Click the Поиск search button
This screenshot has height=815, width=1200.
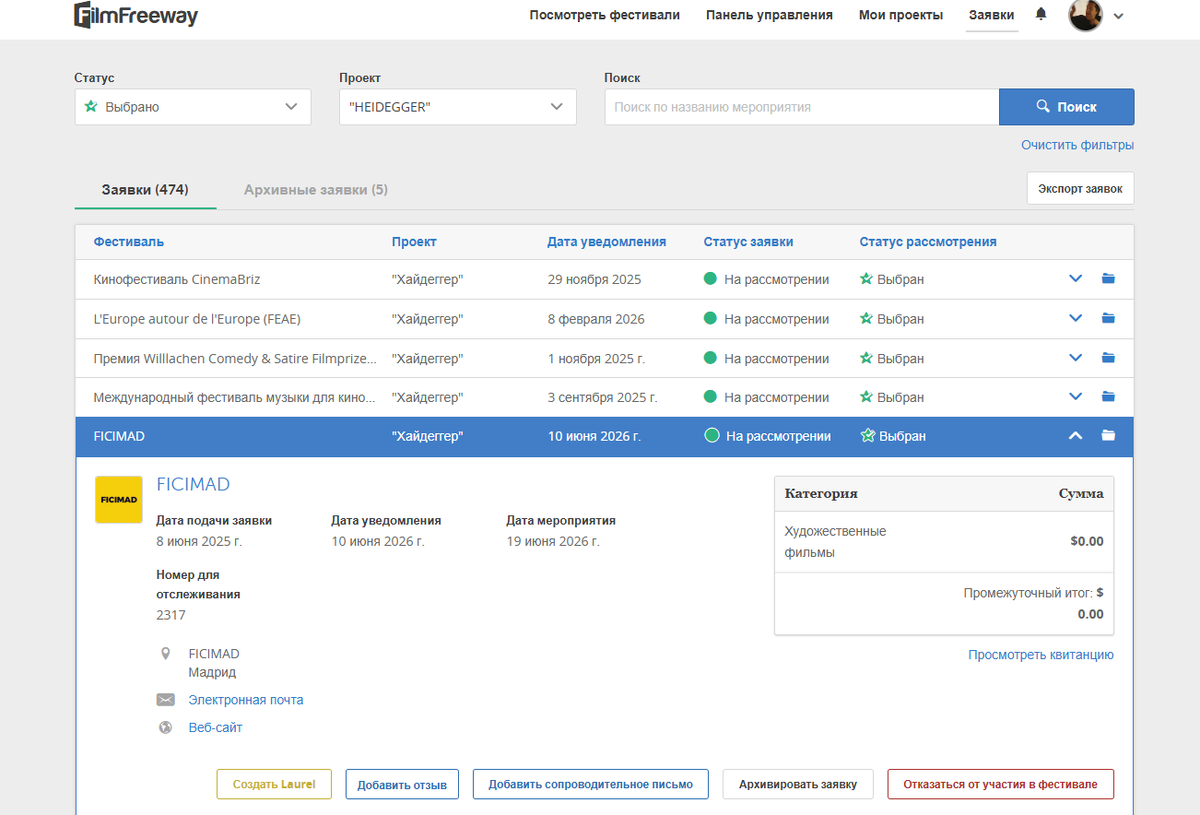(1066, 107)
